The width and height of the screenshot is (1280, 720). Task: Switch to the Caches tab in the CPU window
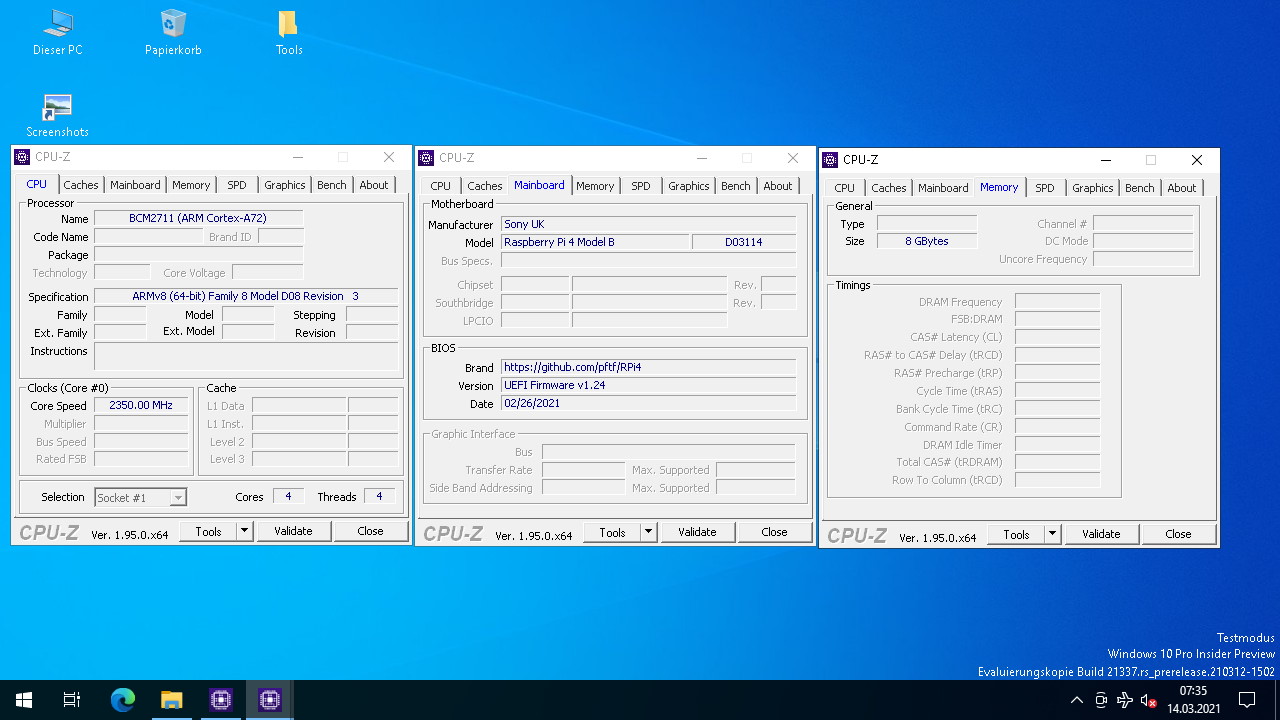click(x=81, y=185)
